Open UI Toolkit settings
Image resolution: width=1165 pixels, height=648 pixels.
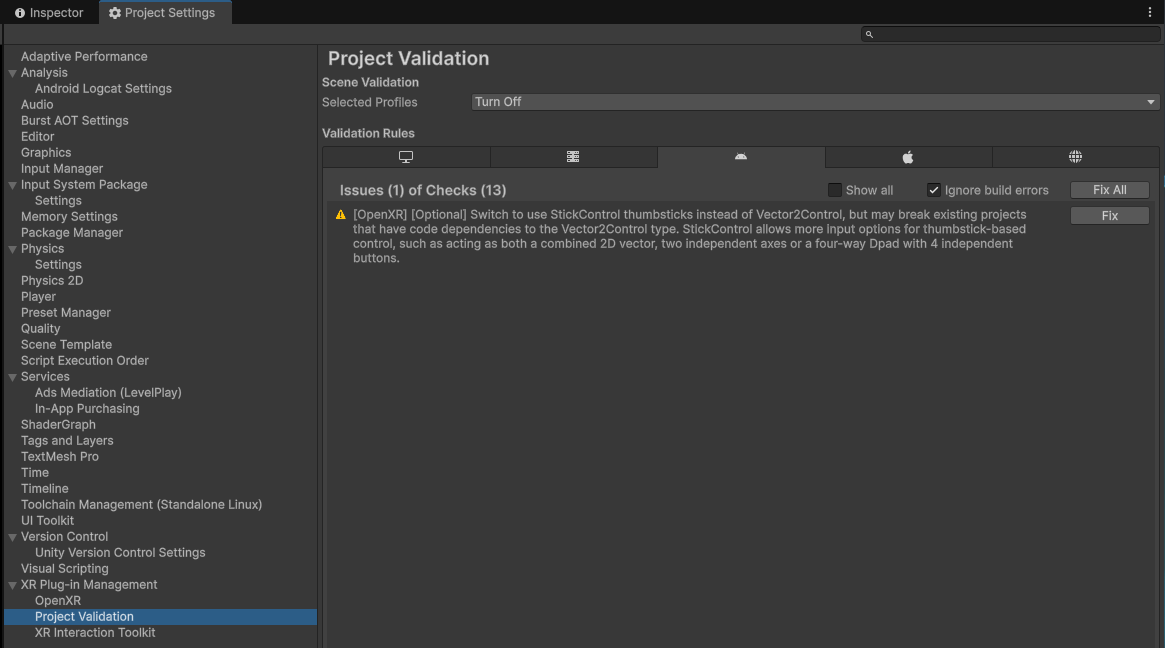(x=47, y=521)
